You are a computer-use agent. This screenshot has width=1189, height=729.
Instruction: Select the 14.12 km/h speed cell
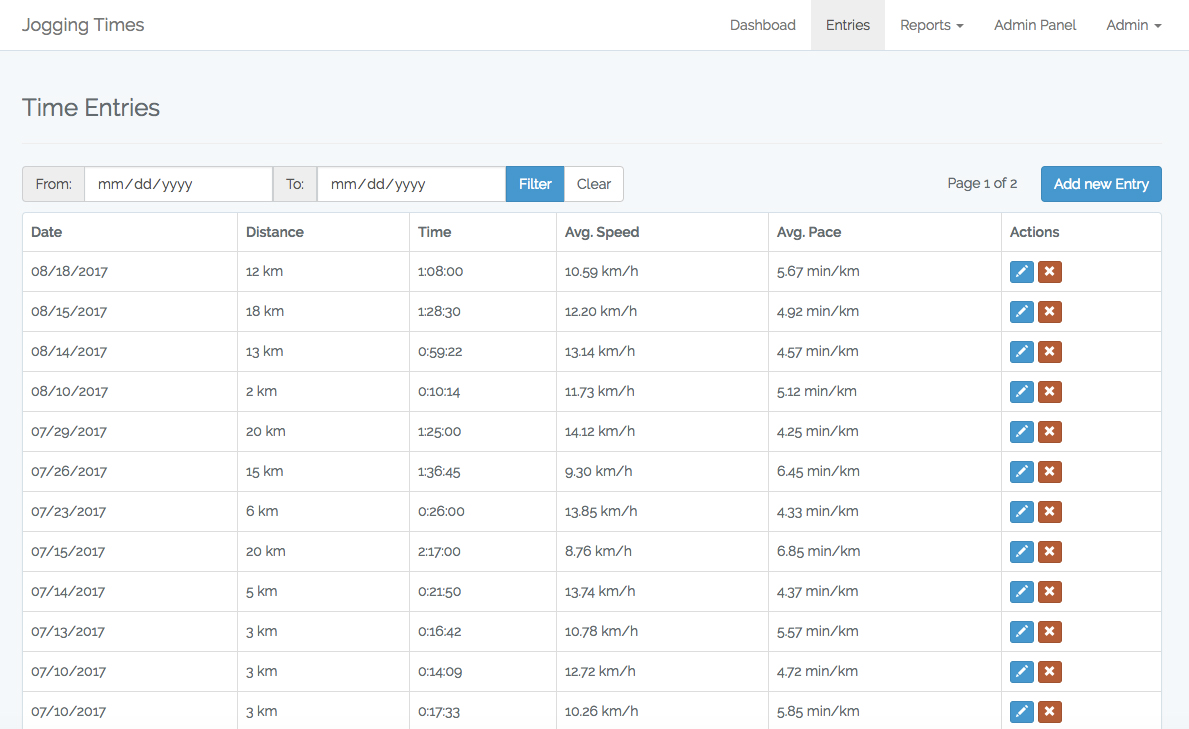tap(662, 432)
